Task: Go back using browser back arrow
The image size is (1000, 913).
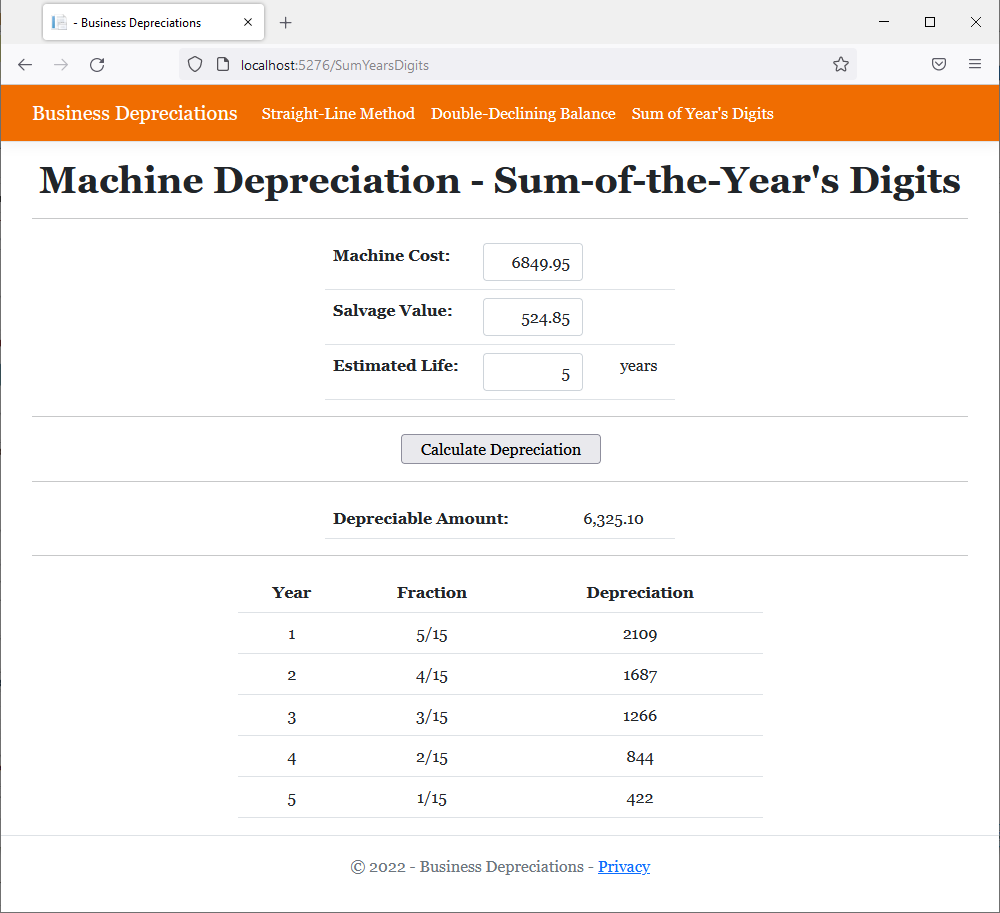Action: tap(25, 64)
